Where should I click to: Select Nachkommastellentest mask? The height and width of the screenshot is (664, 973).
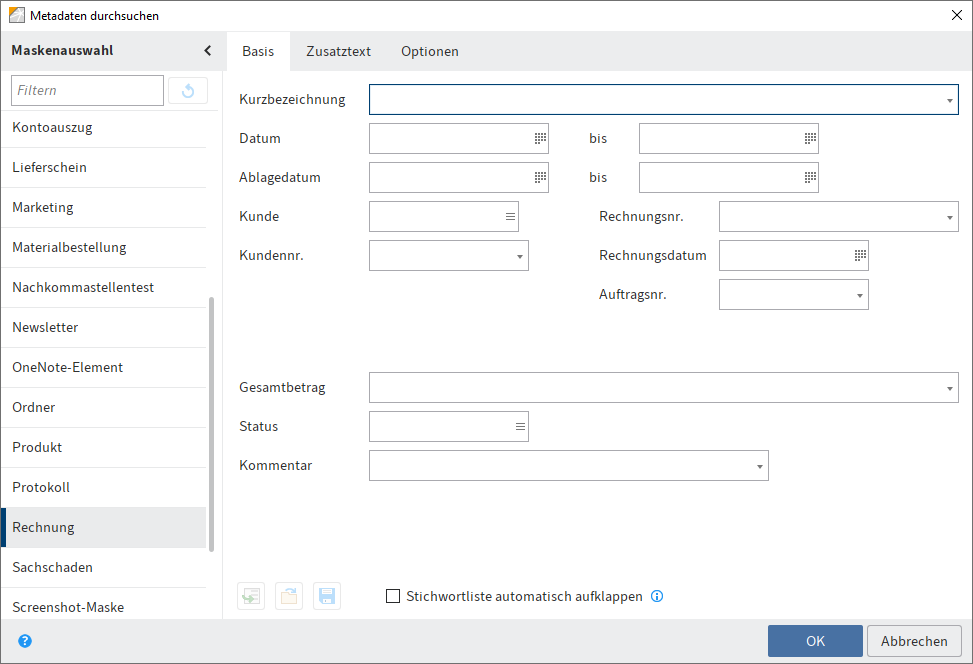coord(104,287)
